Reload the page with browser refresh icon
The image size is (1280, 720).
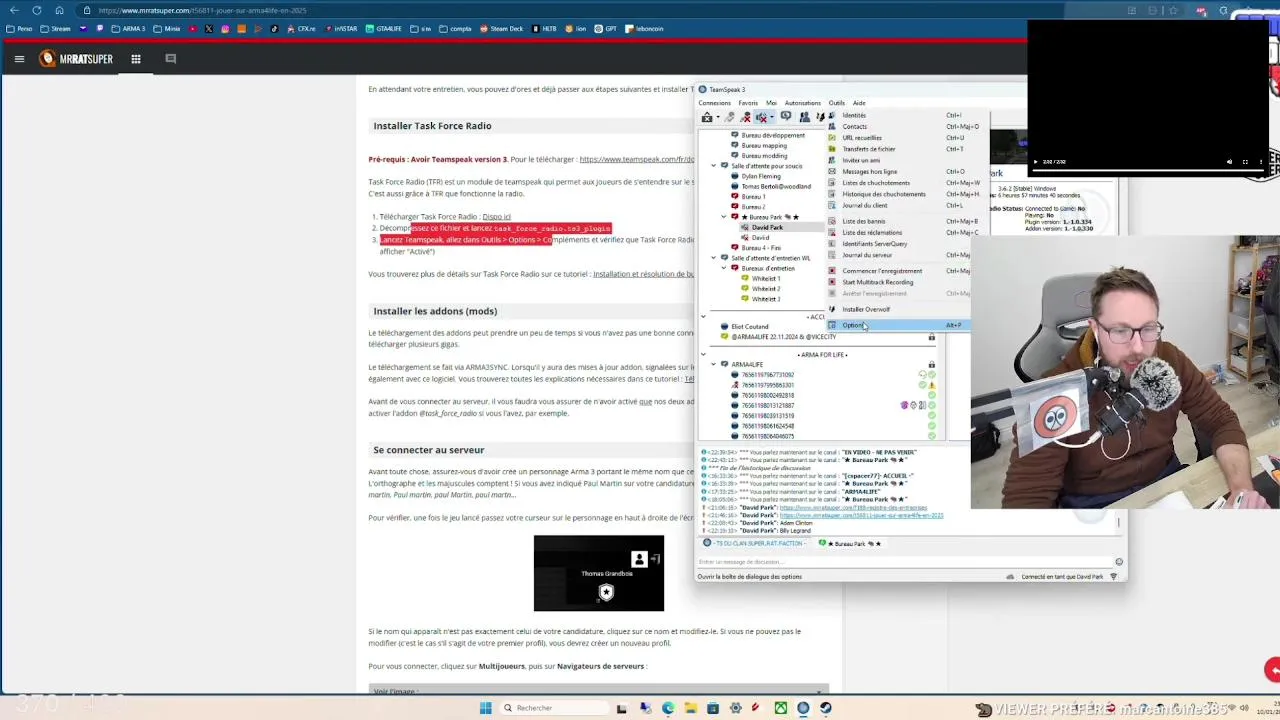[37, 10]
